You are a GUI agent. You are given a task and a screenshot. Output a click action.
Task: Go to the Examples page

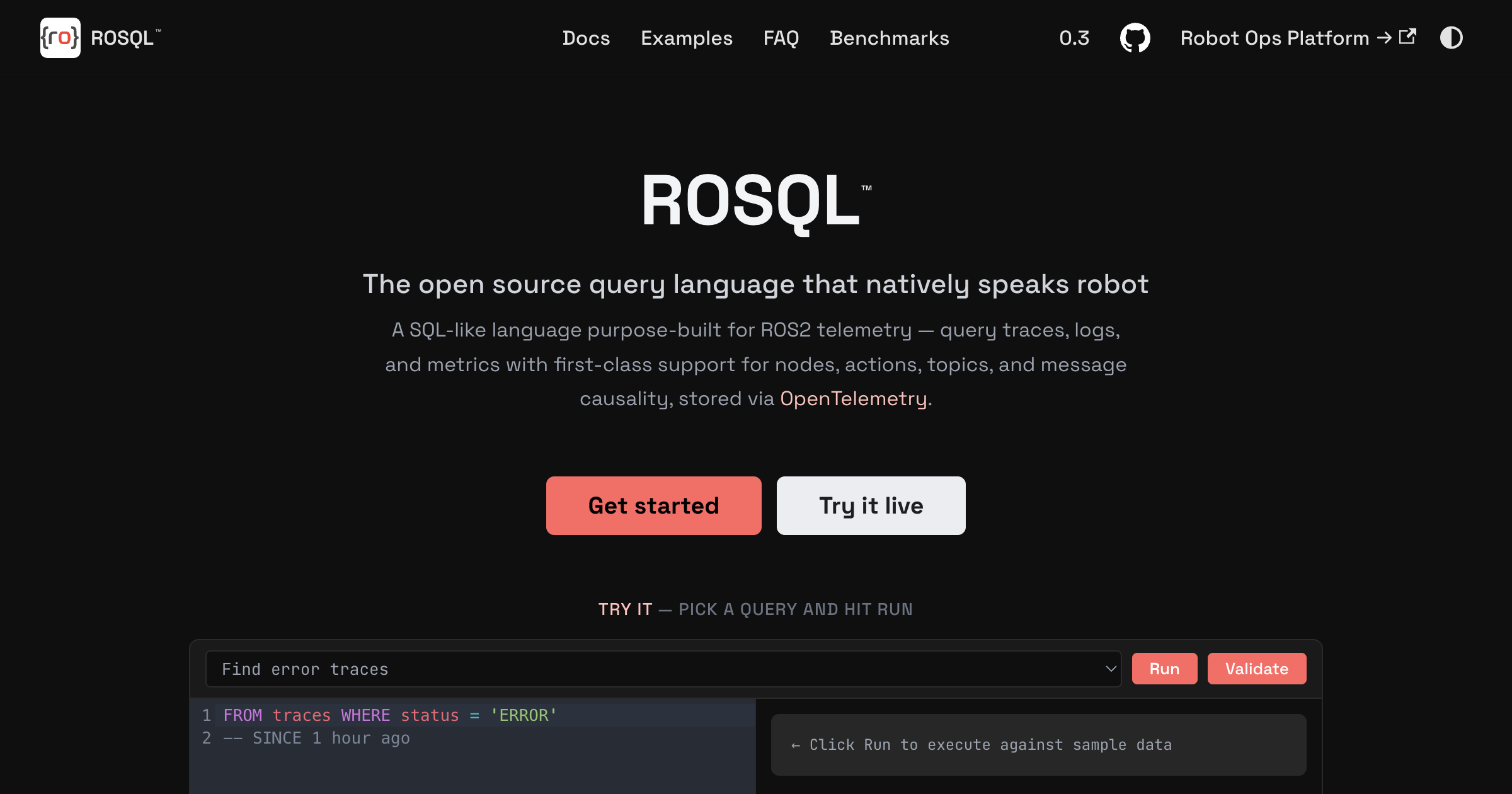687,38
